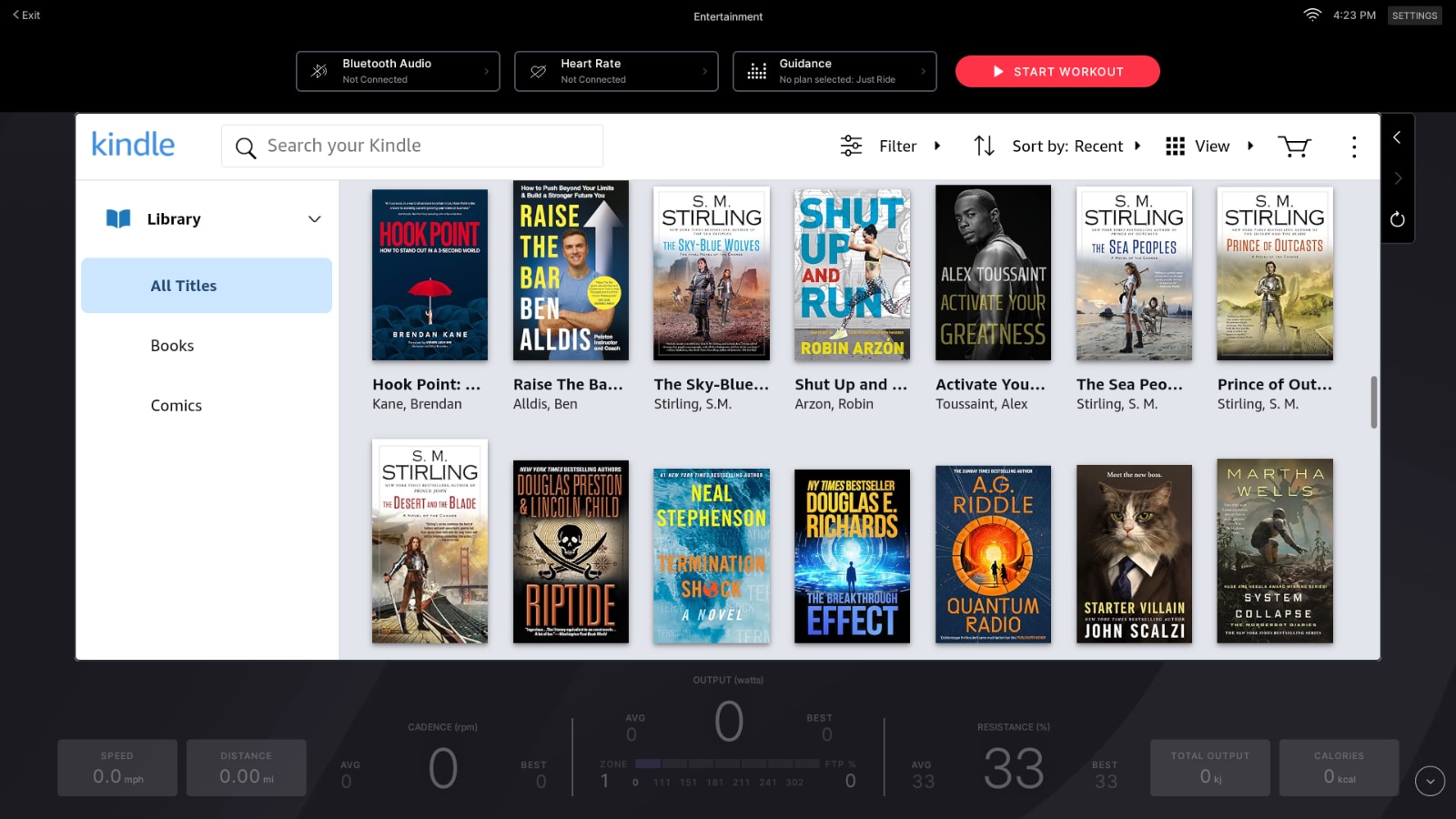The height and width of the screenshot is (819, 1456).
Task: Reload the page with the refresh icon
Action: coord(1398,219)
